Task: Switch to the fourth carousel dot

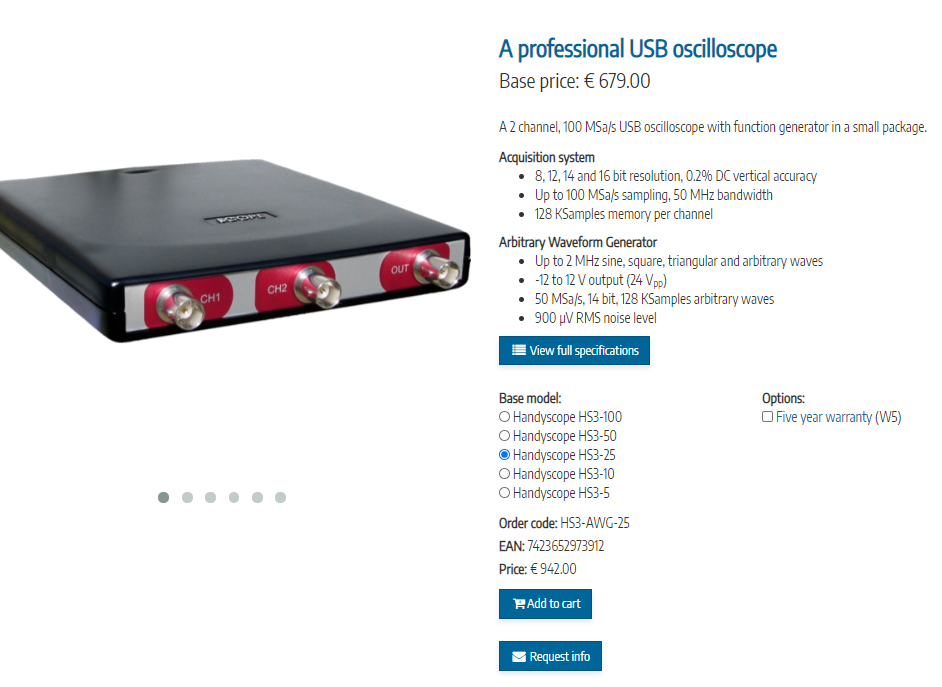Action: tap(234, 497)
